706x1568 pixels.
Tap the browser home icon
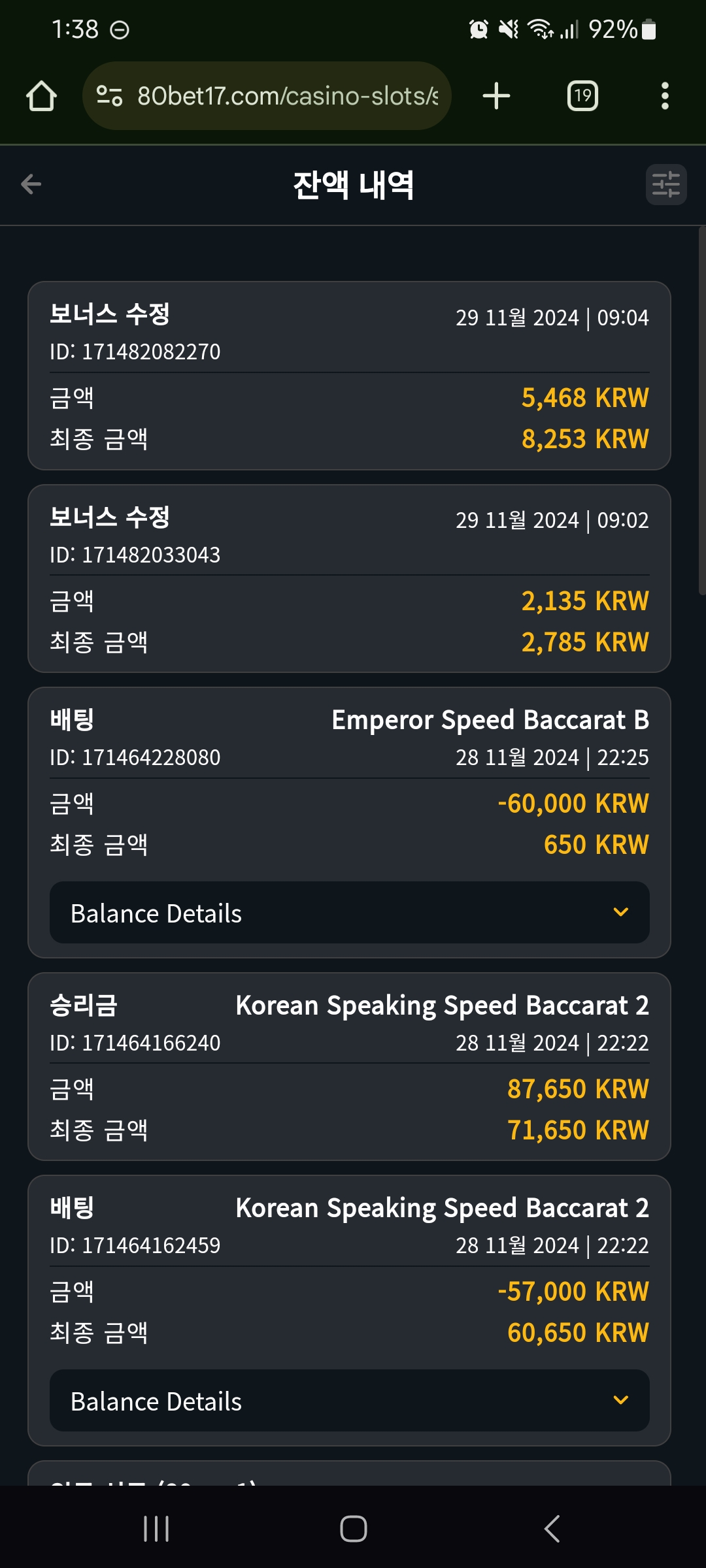(x=42, y=96)
